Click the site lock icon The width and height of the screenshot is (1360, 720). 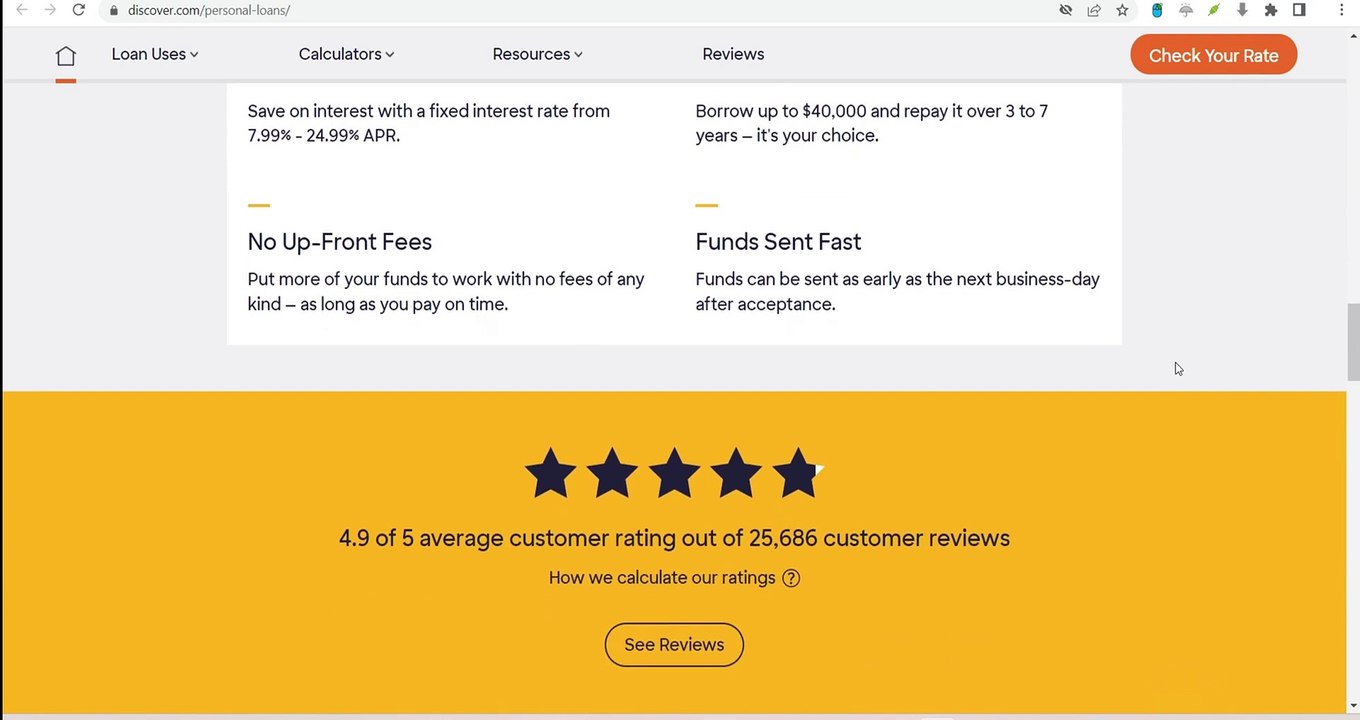point(114,10)
